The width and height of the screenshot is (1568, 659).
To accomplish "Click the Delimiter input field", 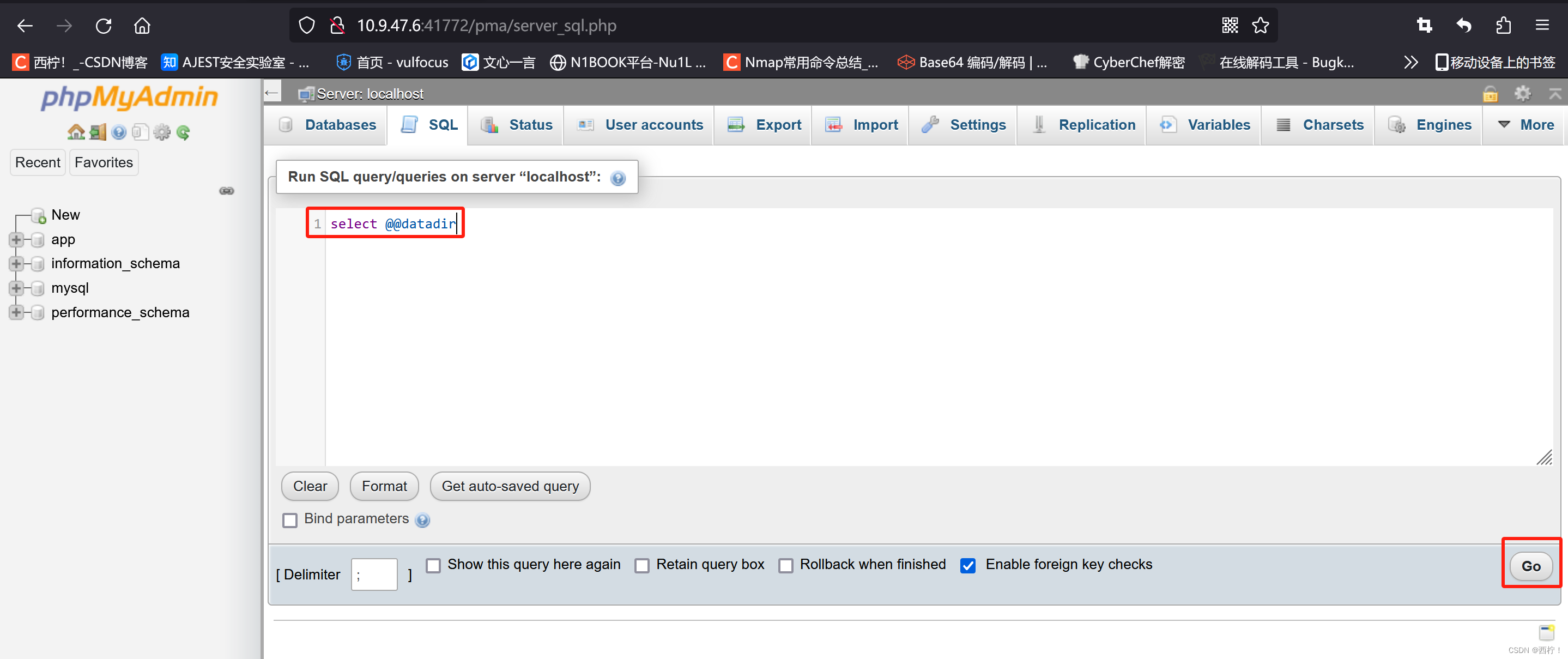I will [x=373, y=574].
